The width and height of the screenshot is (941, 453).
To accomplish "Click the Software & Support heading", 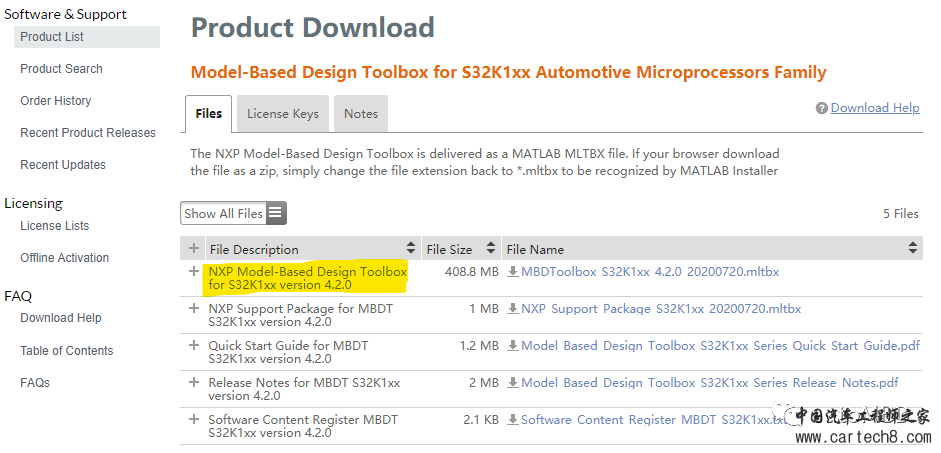I will [x=65, y=14].
